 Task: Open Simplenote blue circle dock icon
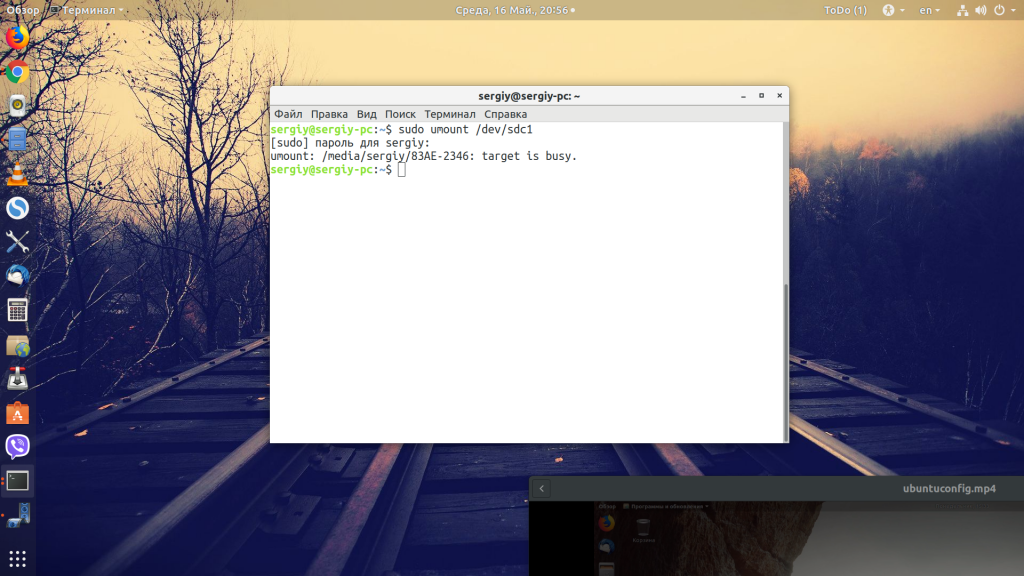point(18,208)
